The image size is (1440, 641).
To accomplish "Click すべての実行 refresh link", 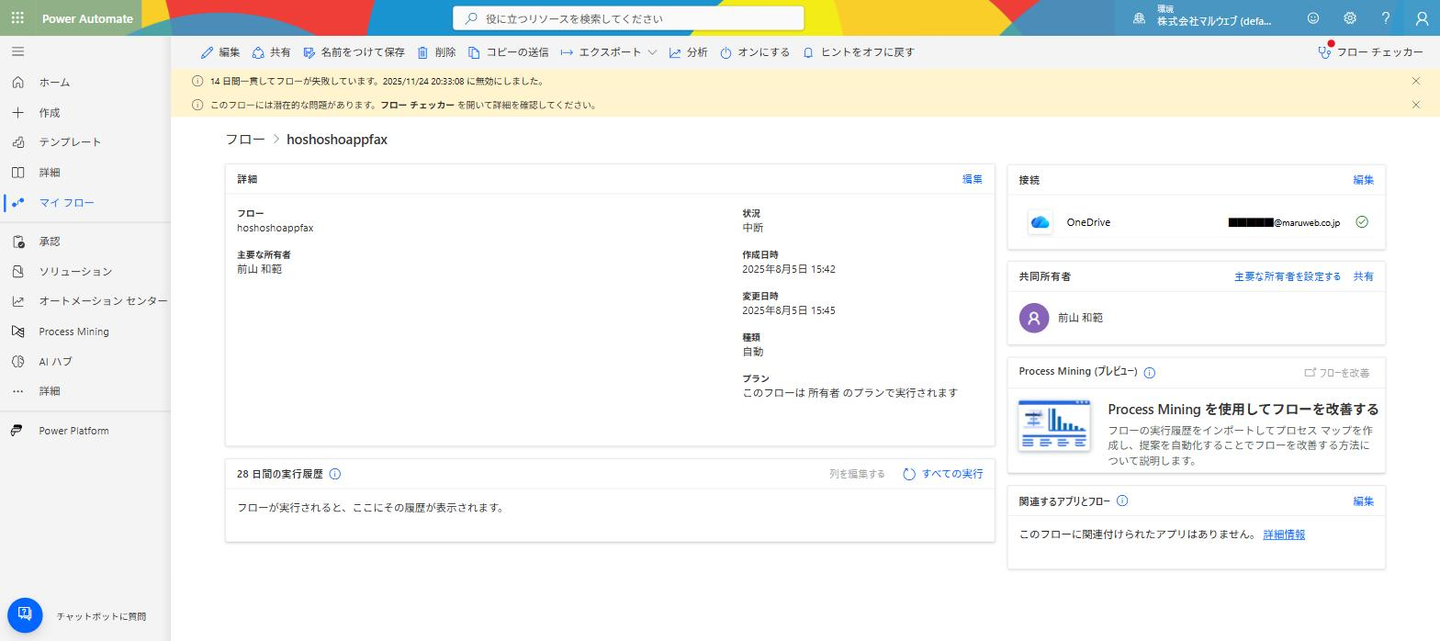I will [943, 474].
